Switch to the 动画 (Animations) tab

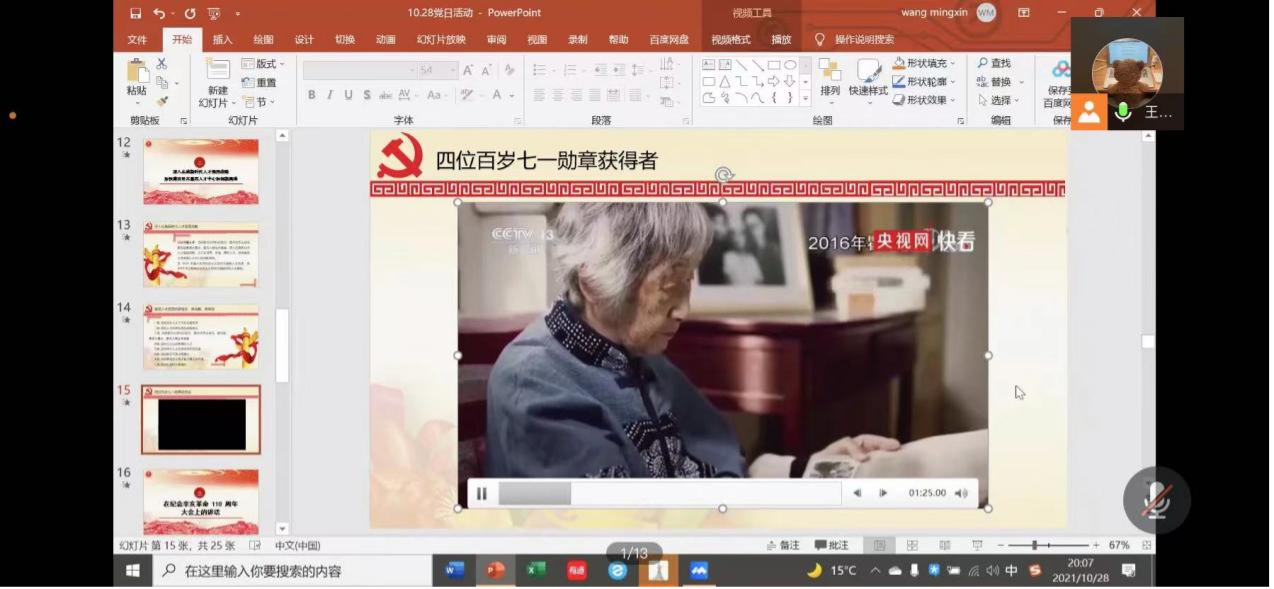[x=385, y=40]
